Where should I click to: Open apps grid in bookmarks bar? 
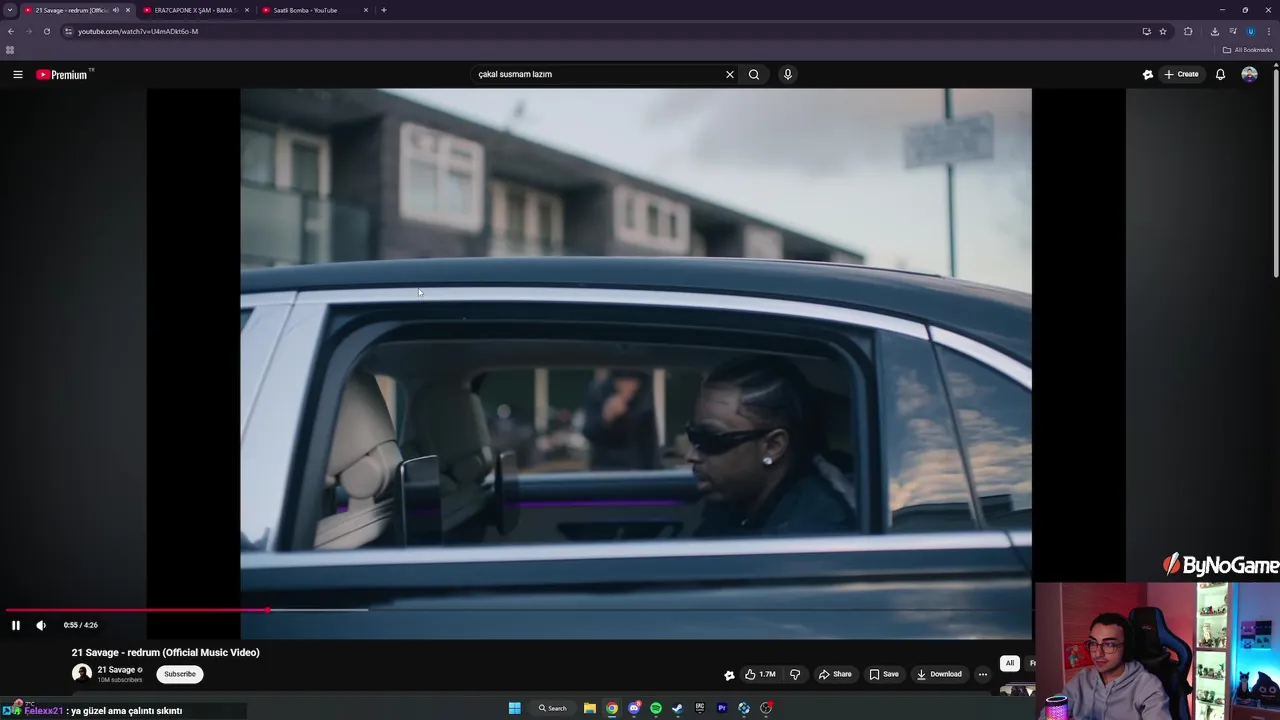pos(10,50)
